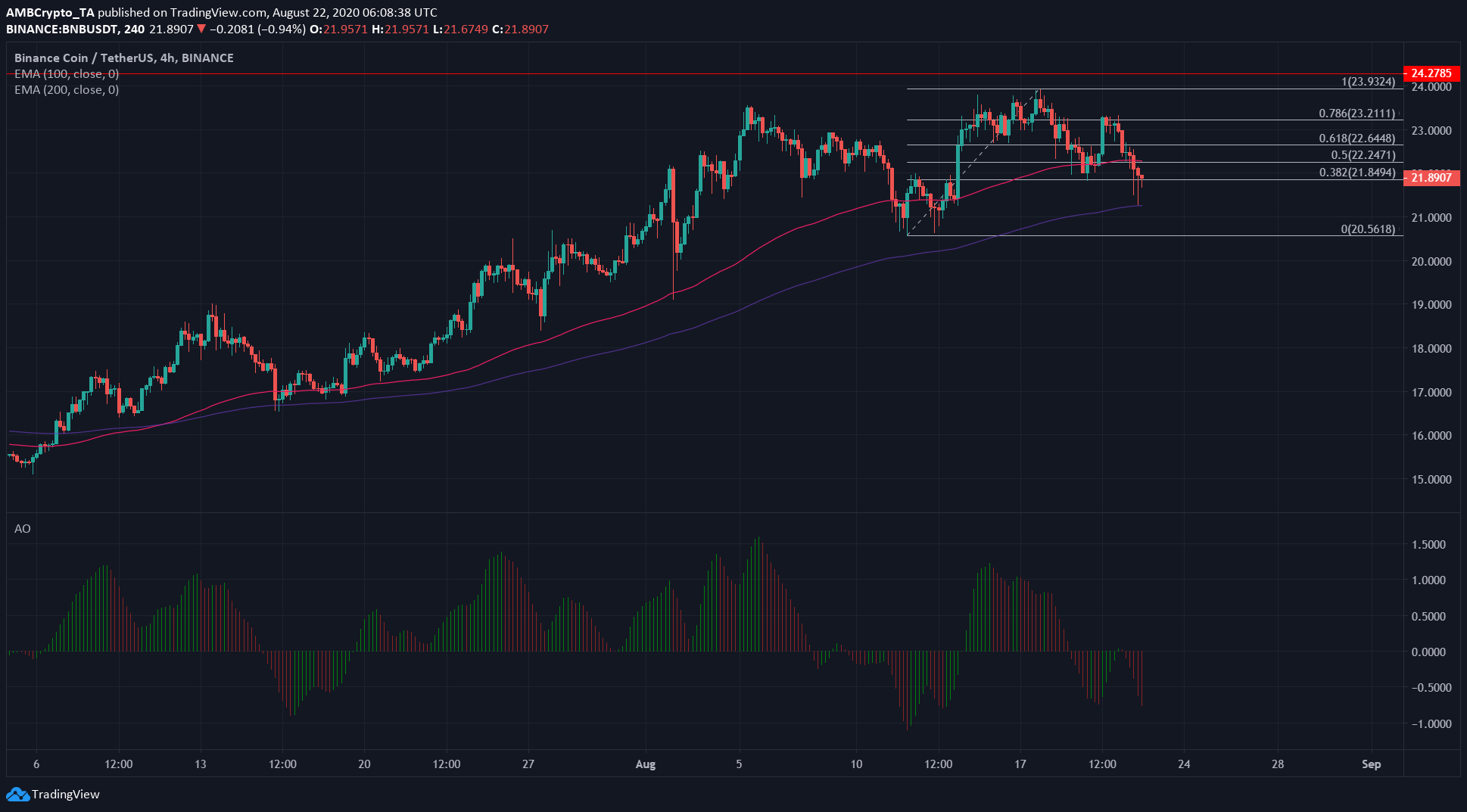Click the C:21.8907 close value in header
The width and height of the screenshot is (1467, 812).
point(520,29)
